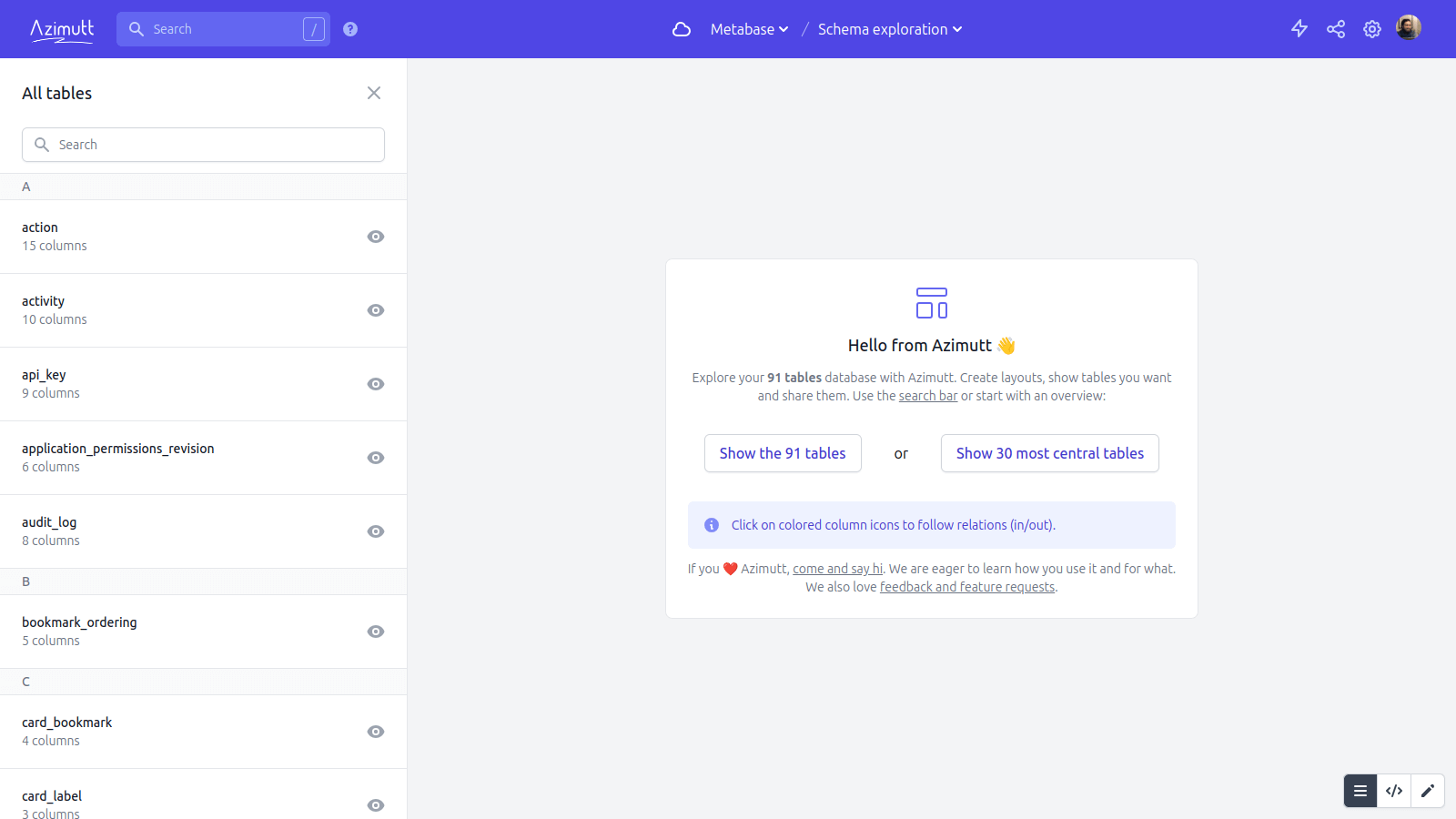
Task: Expand the Metabase project dropdown
Action: pos(749,29)
